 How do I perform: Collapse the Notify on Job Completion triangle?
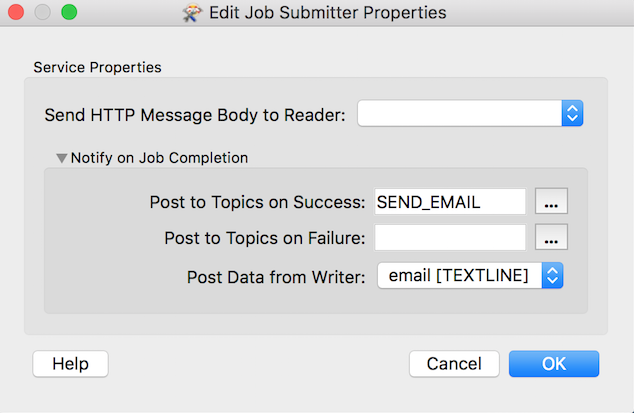[61, 158]
